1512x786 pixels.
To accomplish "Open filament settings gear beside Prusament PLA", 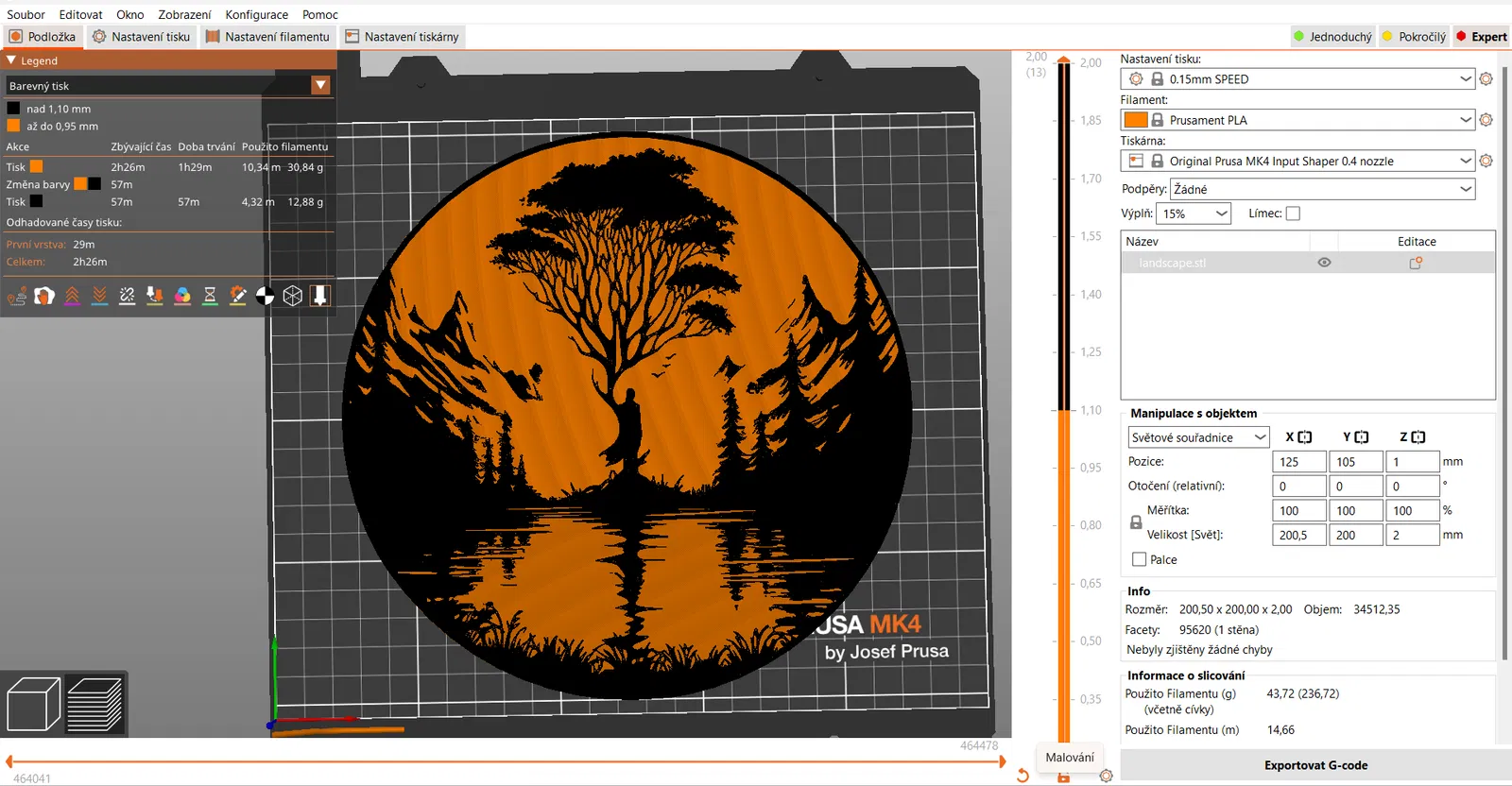I will click(1486, 120).
